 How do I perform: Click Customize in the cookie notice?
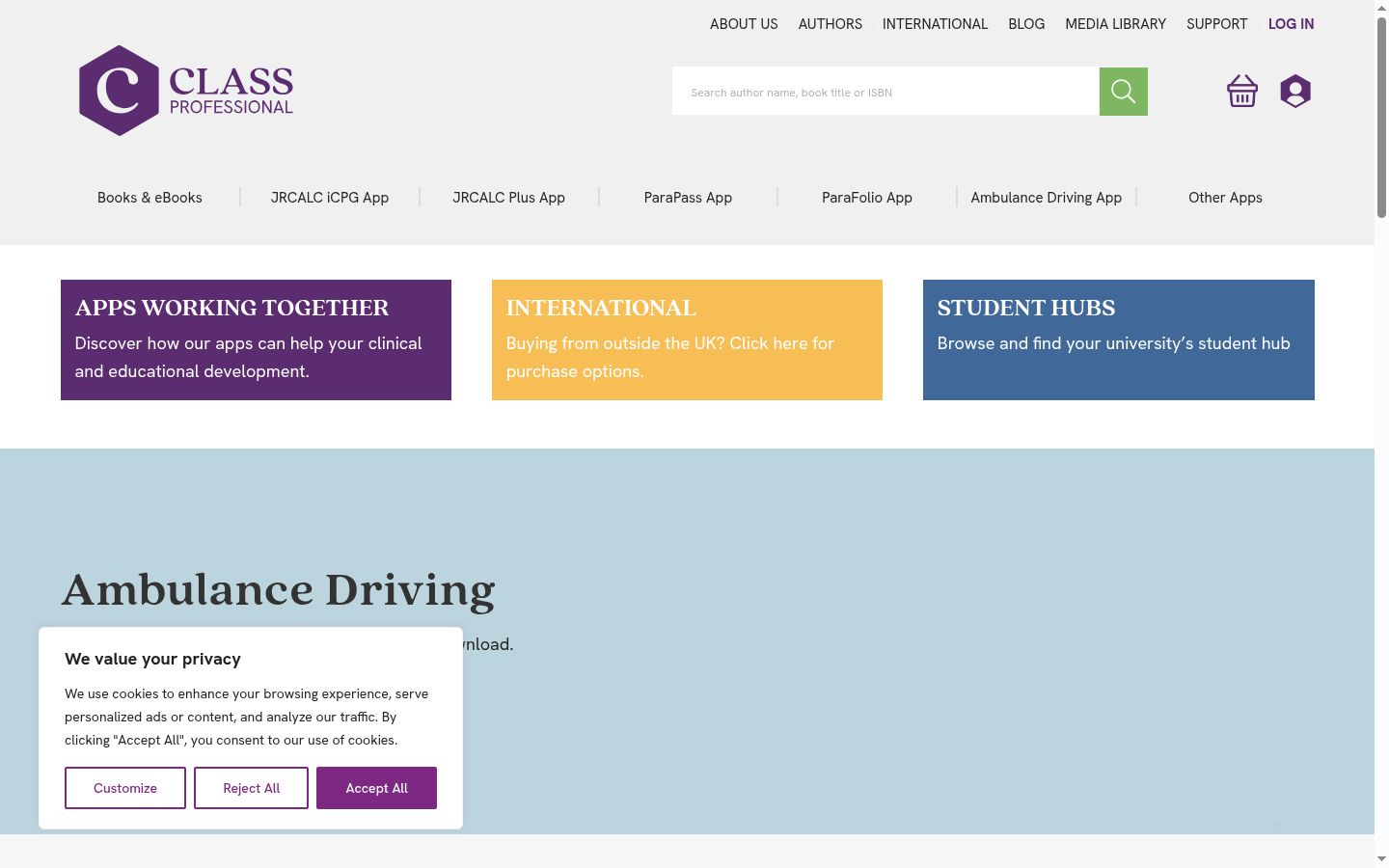click(125, 788)
